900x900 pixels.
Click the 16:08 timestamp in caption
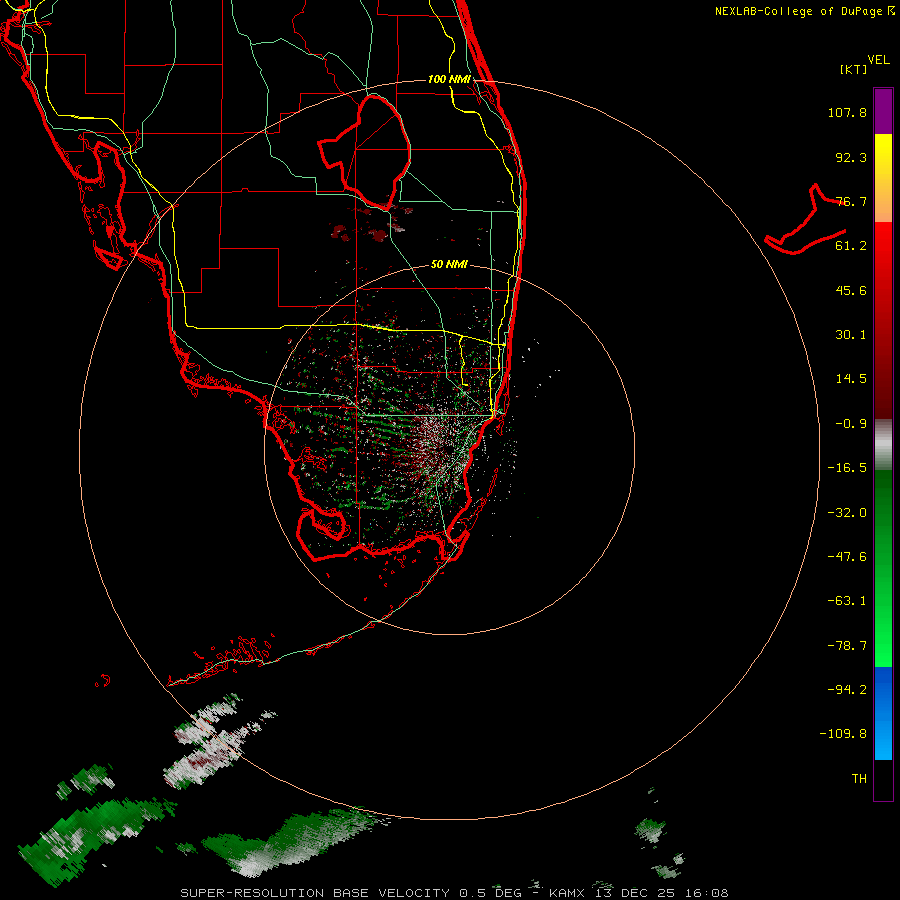(708, 893)
